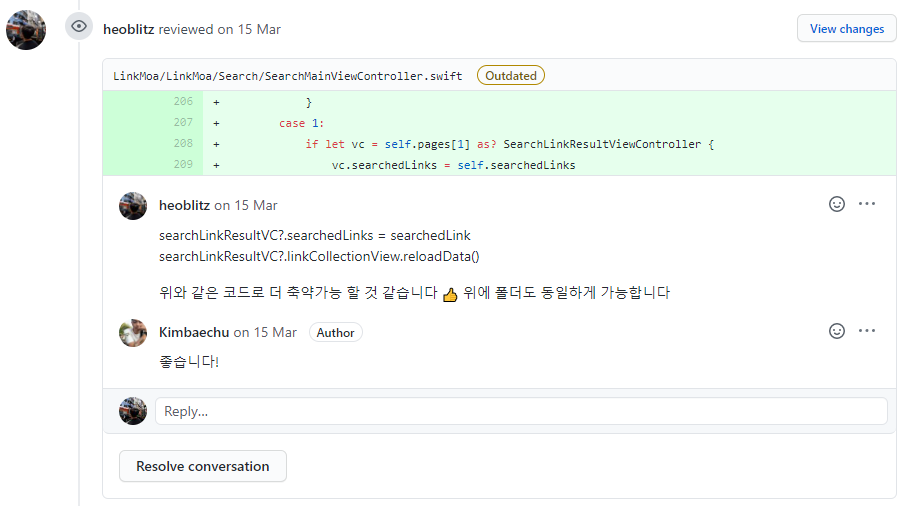Click line number 208 in the diff
This screenshot has height=506, width=909.
point(183,143)
